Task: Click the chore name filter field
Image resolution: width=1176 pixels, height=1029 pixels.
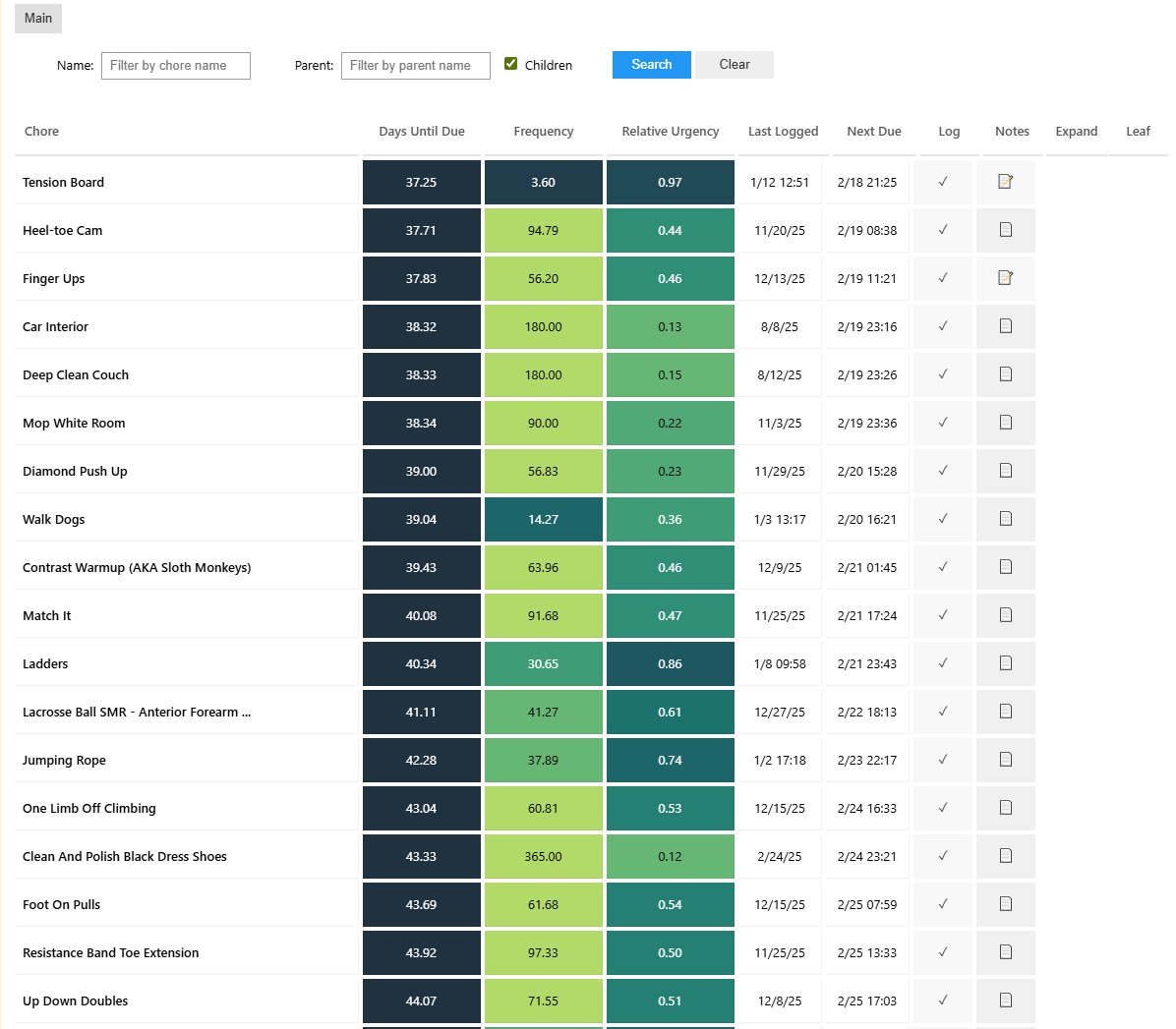Action: tap(175, 66)
